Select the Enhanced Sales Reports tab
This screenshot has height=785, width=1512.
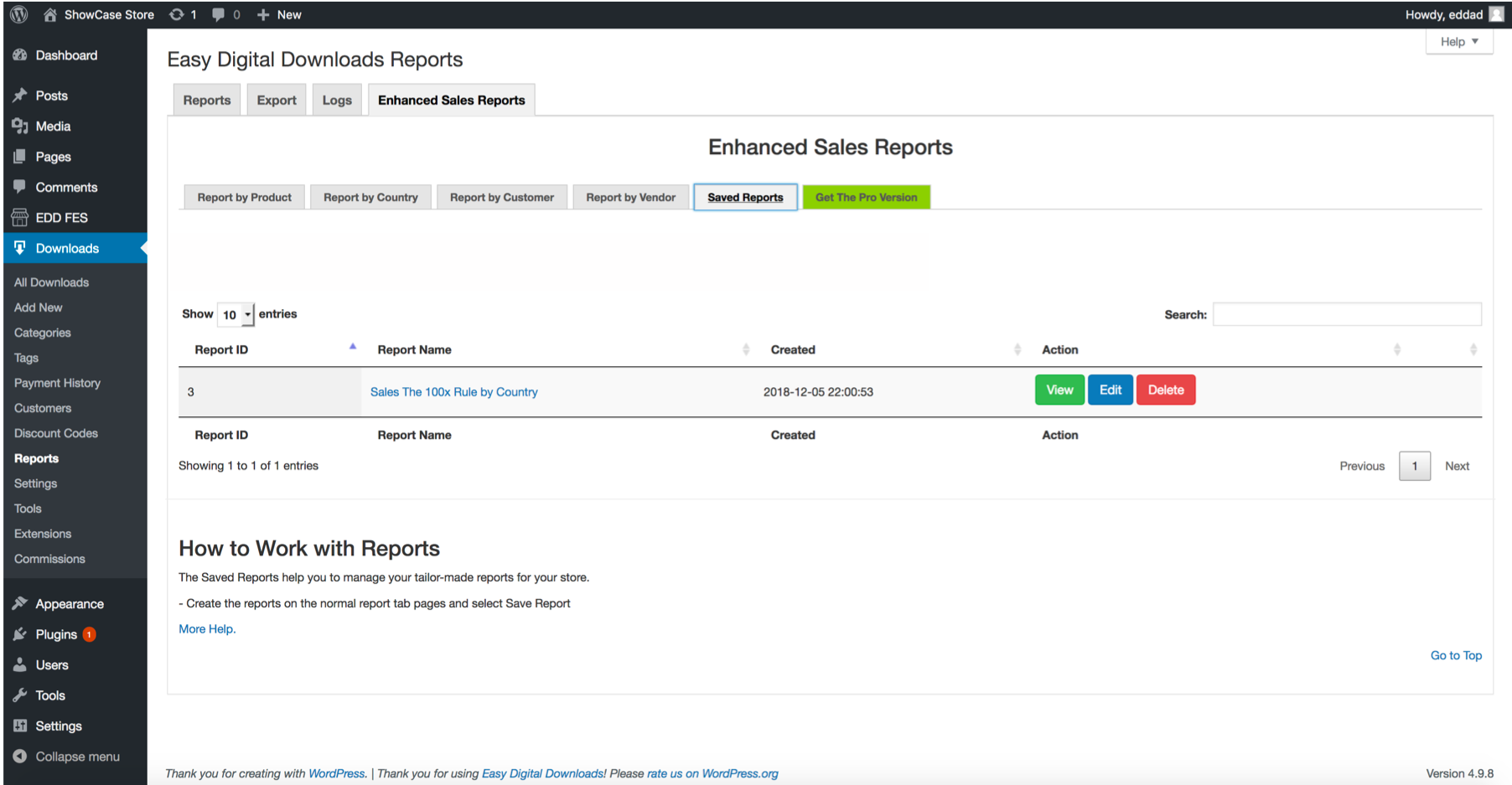(x=452, y=100)
